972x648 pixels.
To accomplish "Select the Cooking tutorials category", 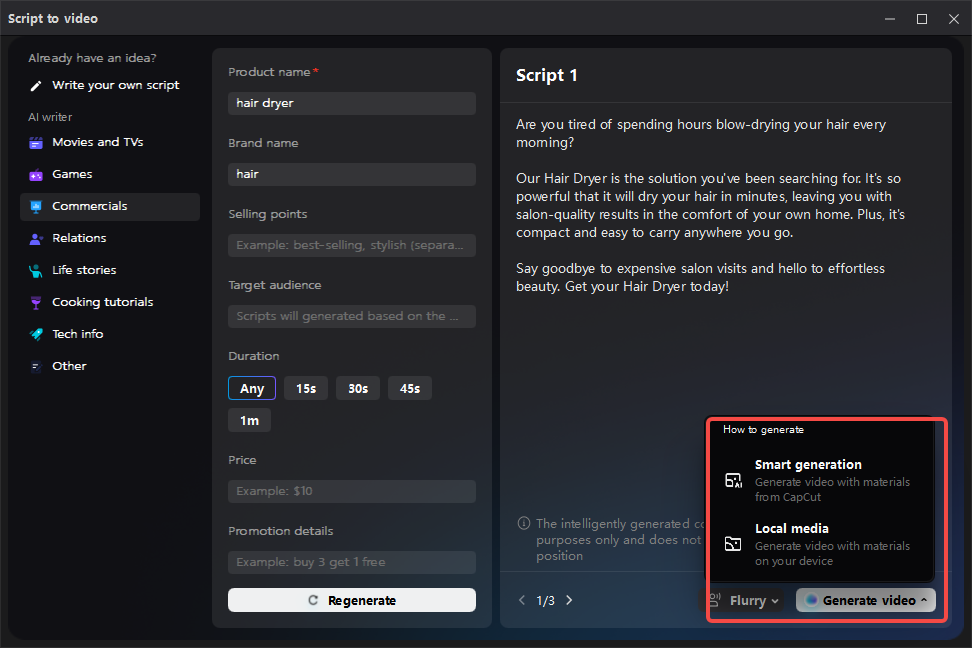I will point(110,303).
